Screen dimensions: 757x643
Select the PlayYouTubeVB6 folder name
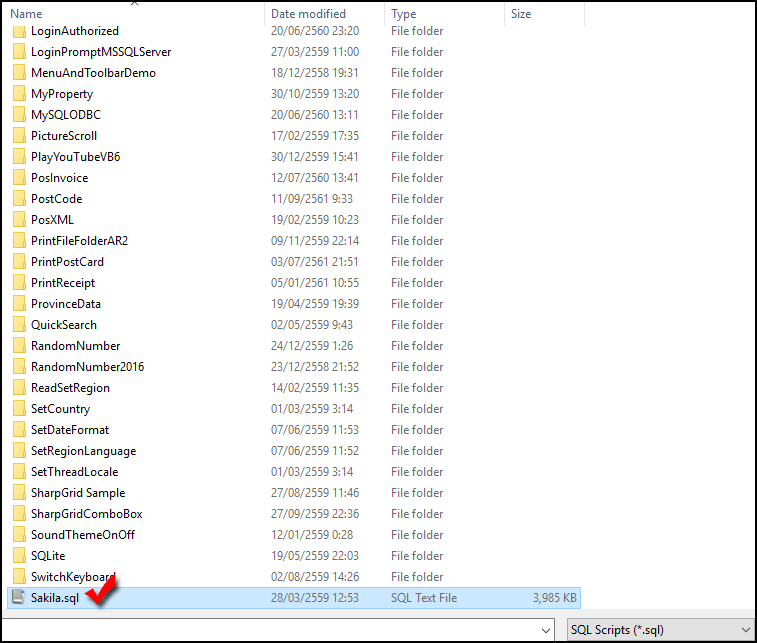75,157
